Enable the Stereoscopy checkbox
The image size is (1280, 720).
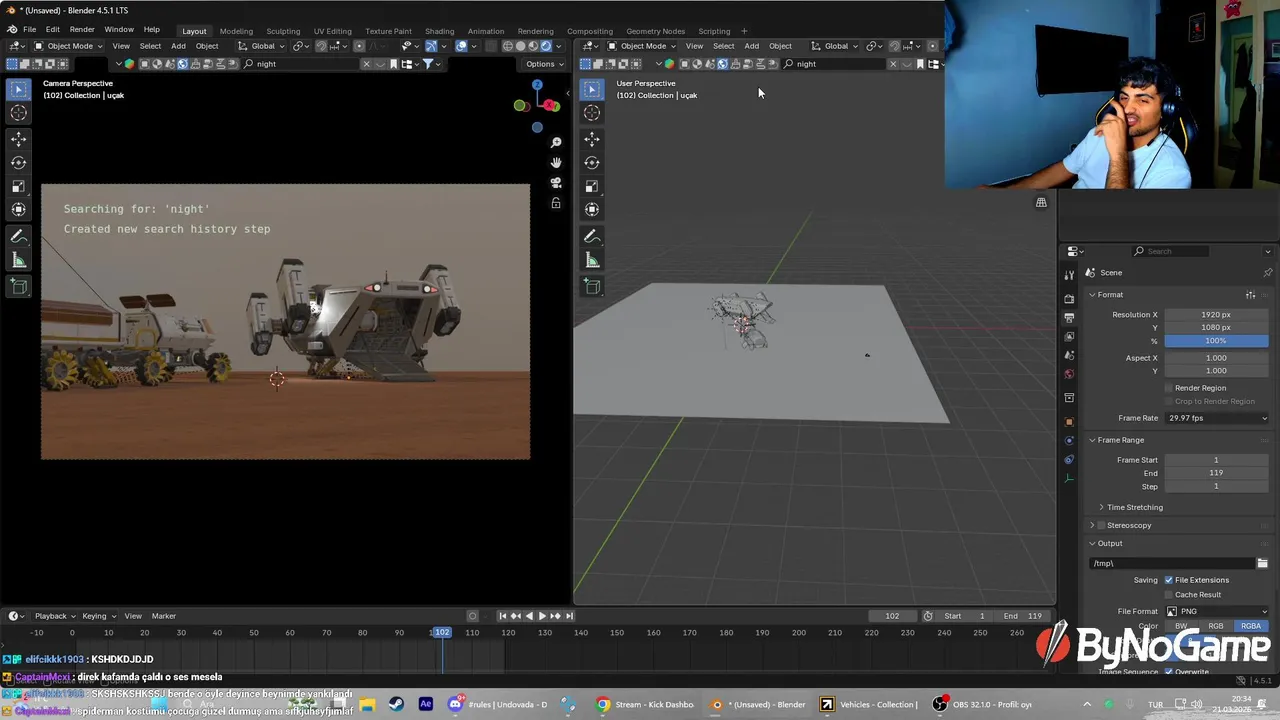pyautogui.click(x=1102, y=525)
